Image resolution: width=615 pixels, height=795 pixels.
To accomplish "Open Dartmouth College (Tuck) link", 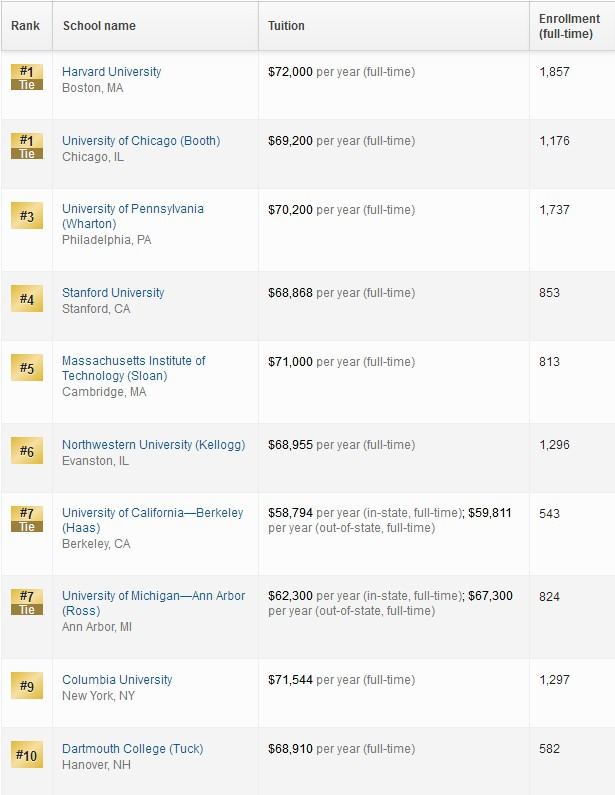I will (x=132, y=748).
